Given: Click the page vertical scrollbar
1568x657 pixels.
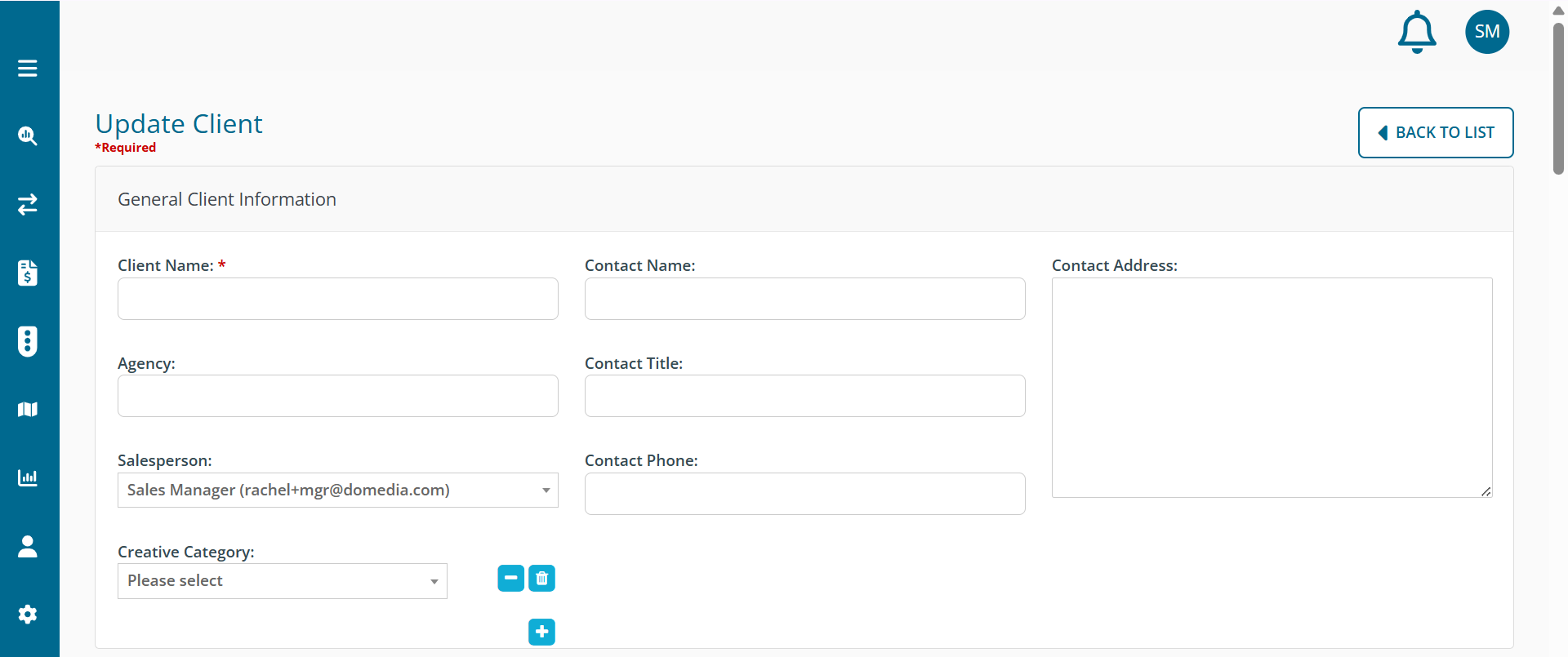Looking at the screenshot, I should 1558,98.
